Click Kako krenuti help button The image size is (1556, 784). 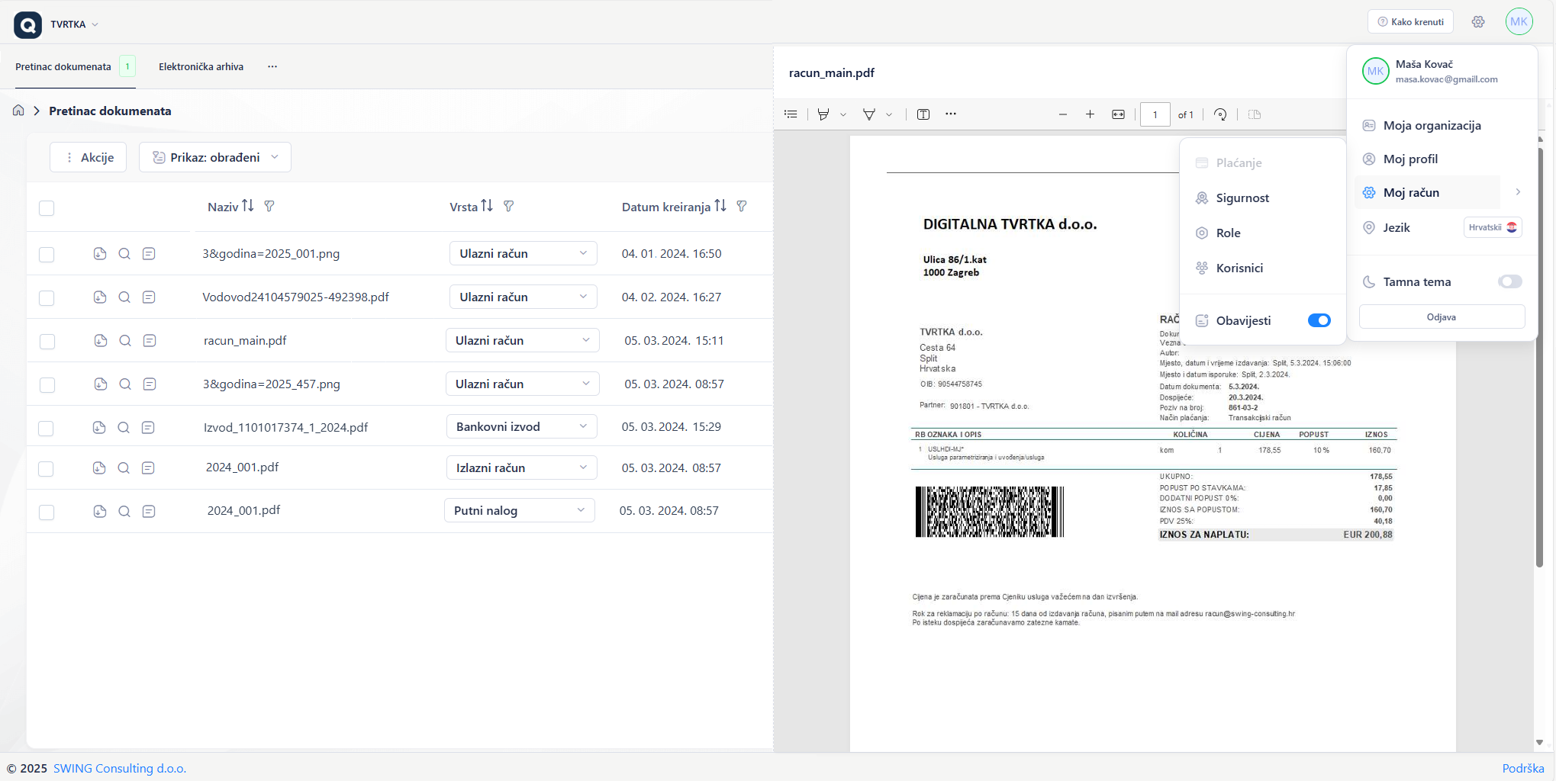tap(1410, 21)
